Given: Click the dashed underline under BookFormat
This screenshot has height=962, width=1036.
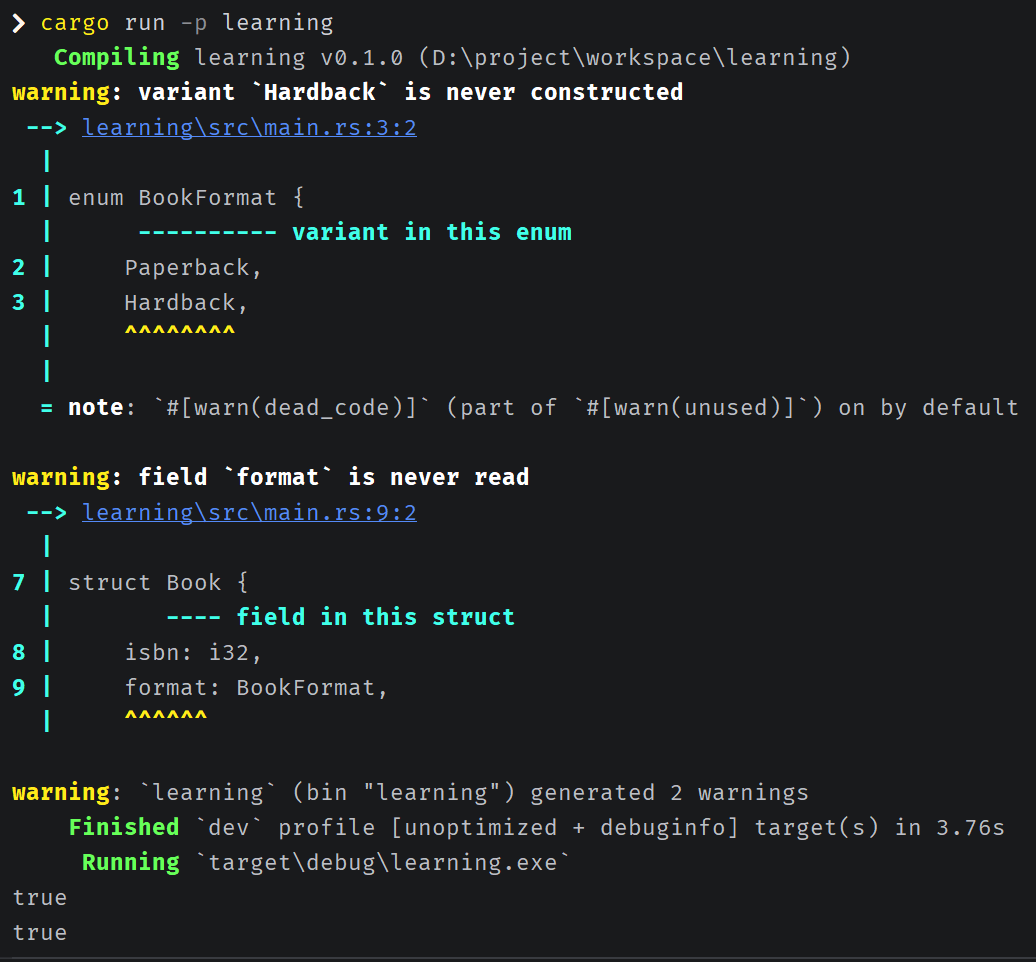Looking at the screenshot, I should click(x=207, y=233).
